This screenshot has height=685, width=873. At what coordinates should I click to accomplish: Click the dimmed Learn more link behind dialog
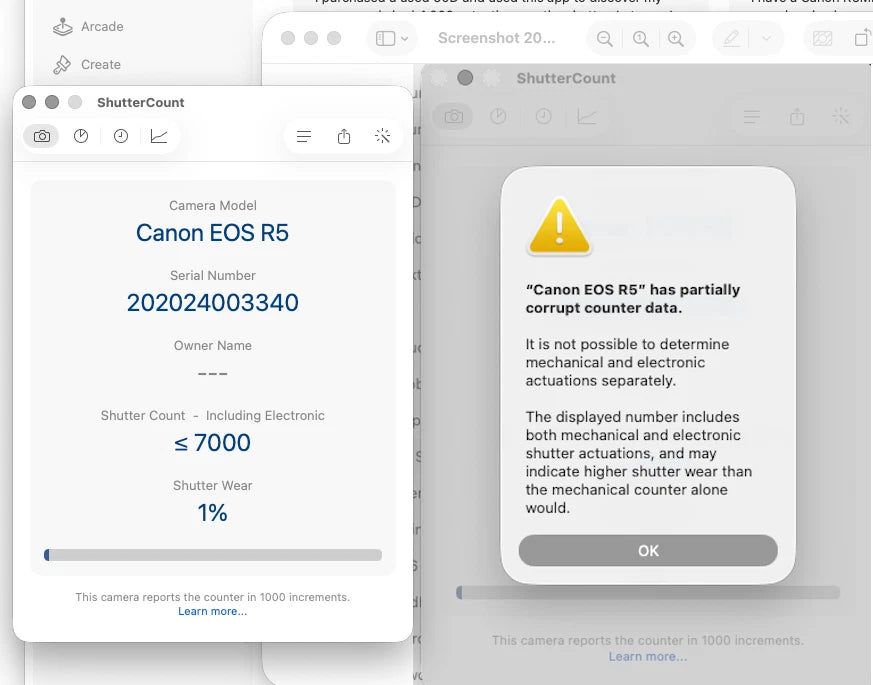pyautogui.click(x=648, y=657)
